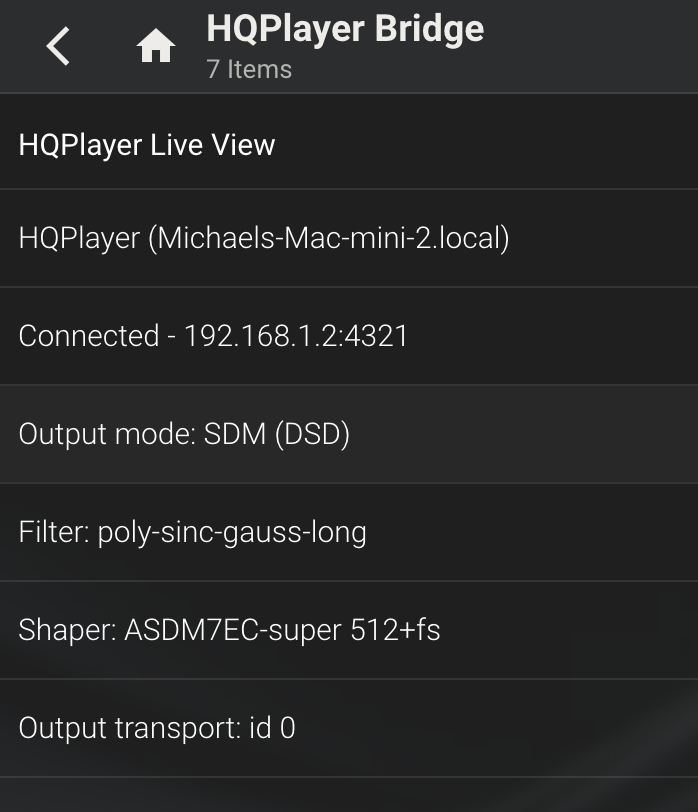Open the Output mode: SDM (DSD) setting
The image size is (698, 812).
tap(349, 434)
